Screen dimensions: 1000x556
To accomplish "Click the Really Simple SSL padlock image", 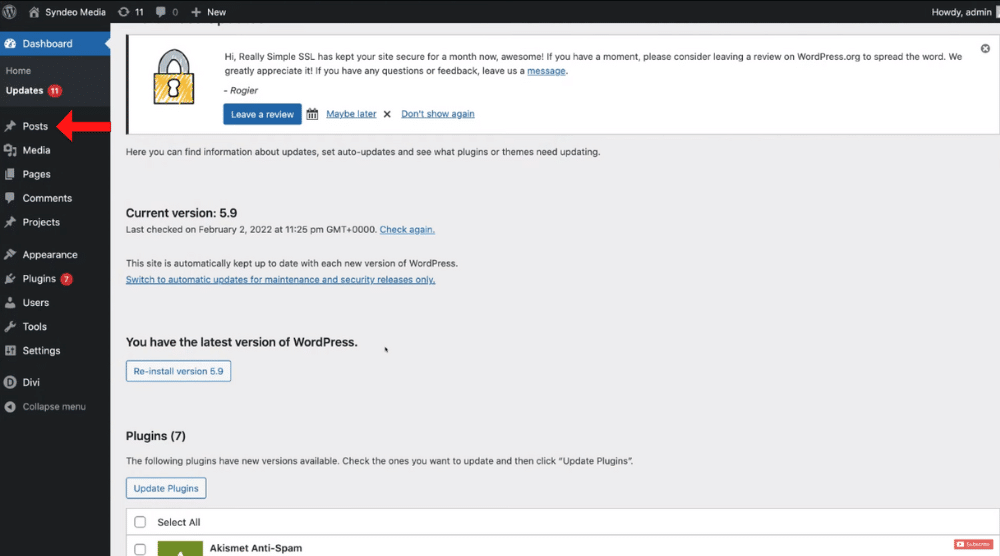I will click(173, 77).
